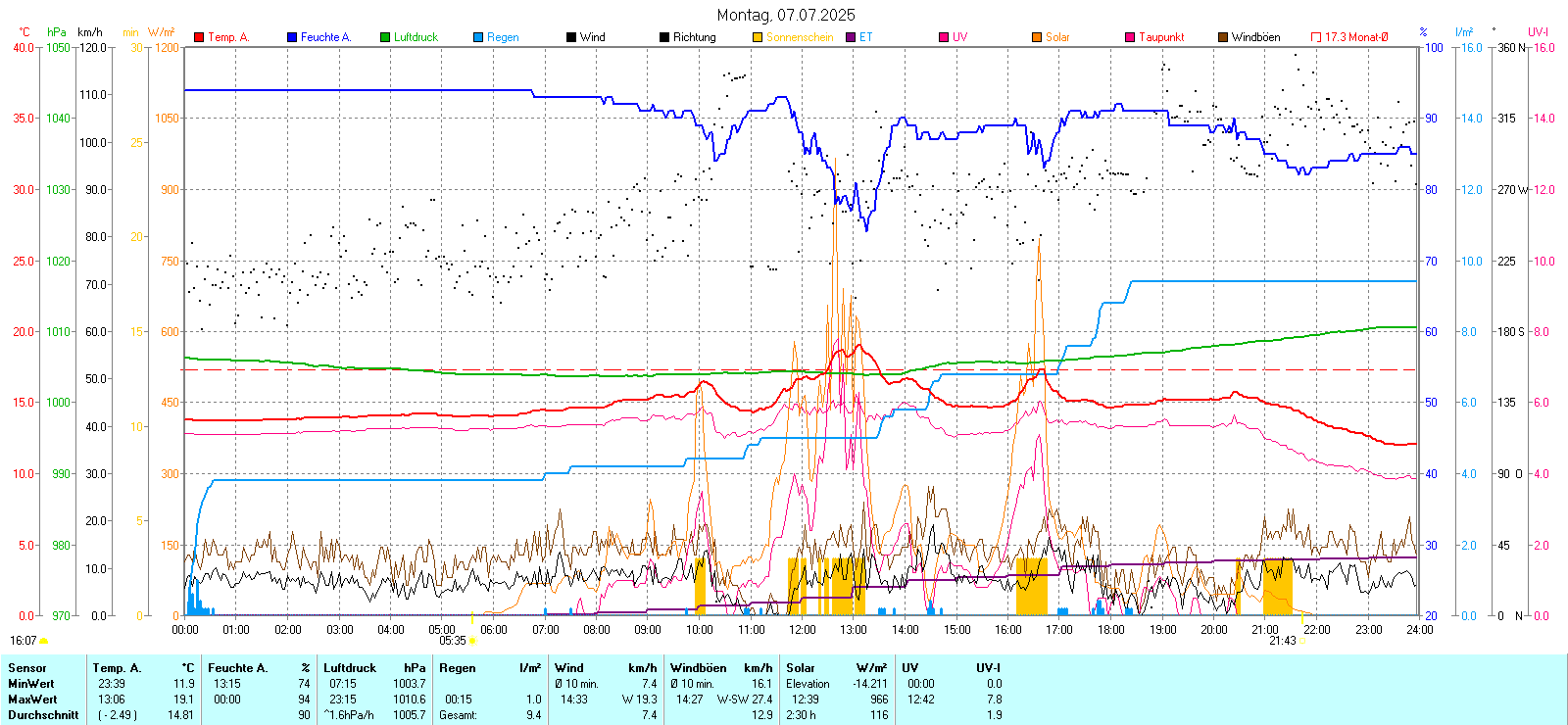Toggle the 17.3 Monat-Ø empty box
This screenshot has width=1568, height=725.
(x=1316, y=37)
